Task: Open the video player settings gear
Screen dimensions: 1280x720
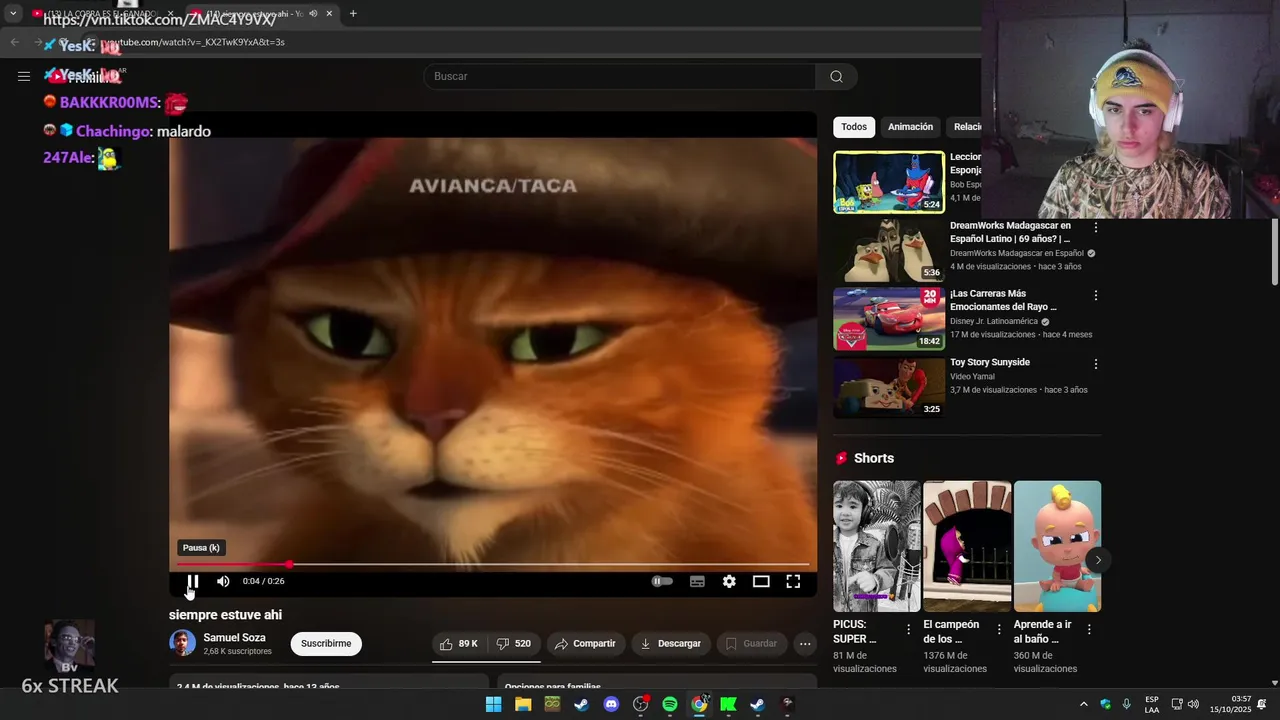Action: pos(729,581)
